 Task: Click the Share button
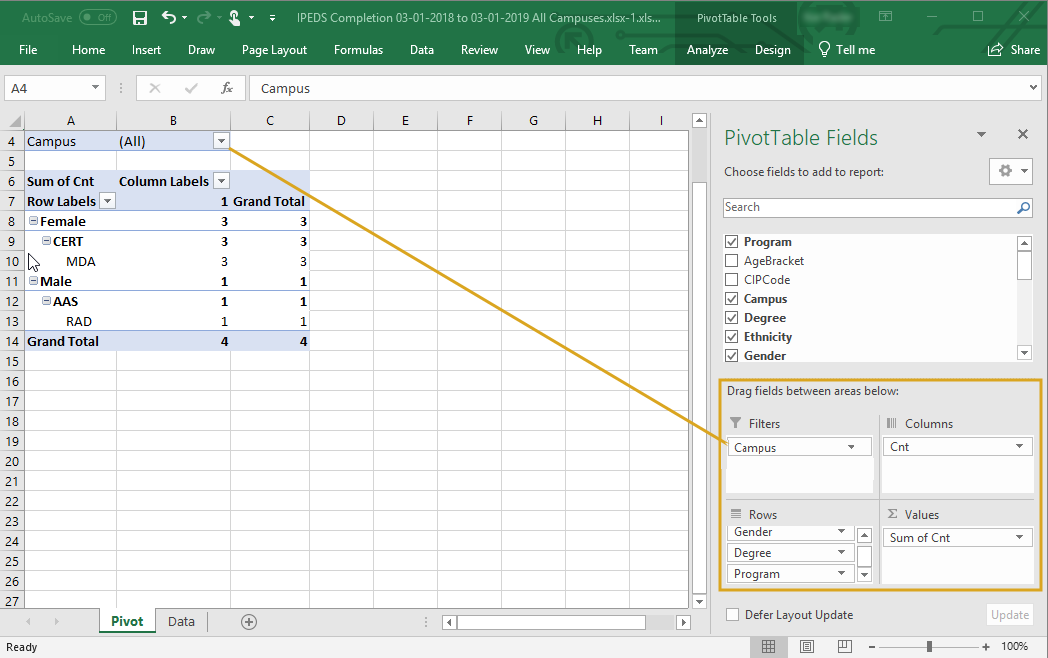[1013, 49]
